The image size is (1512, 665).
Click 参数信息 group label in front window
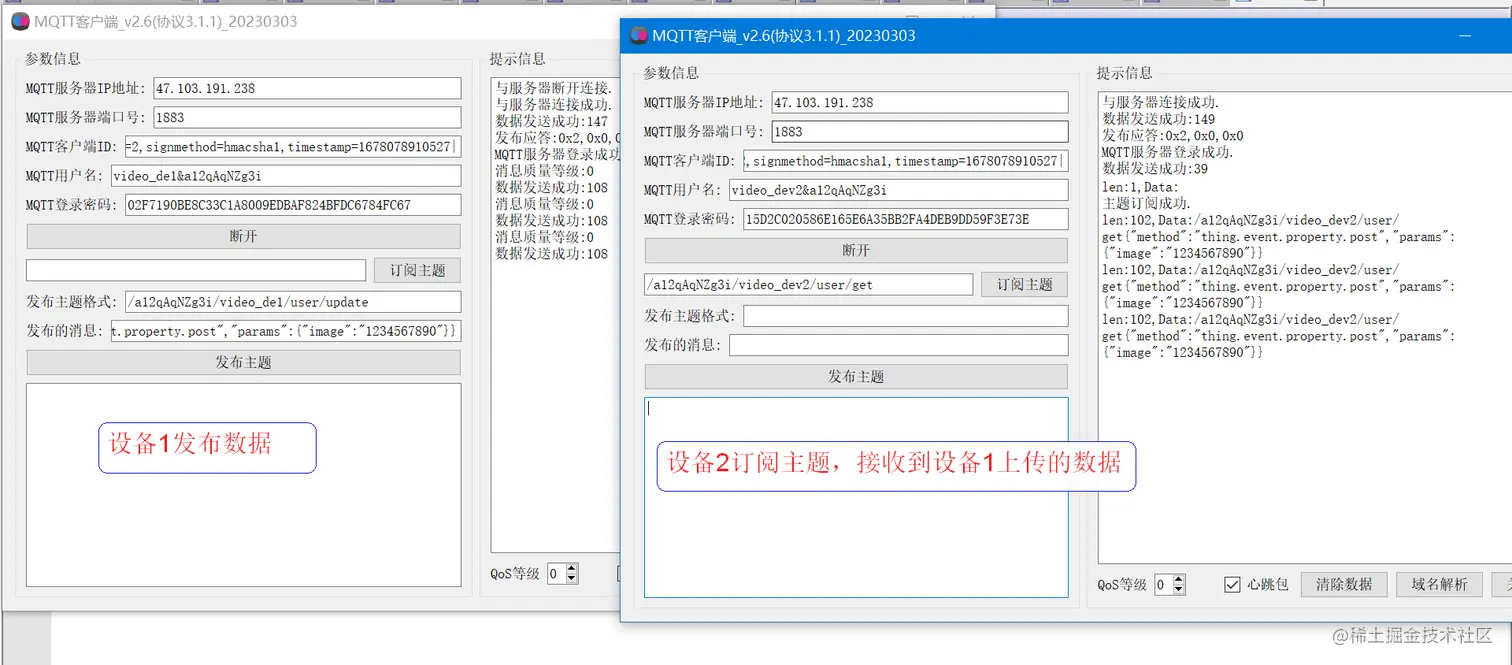click(671, 73)
